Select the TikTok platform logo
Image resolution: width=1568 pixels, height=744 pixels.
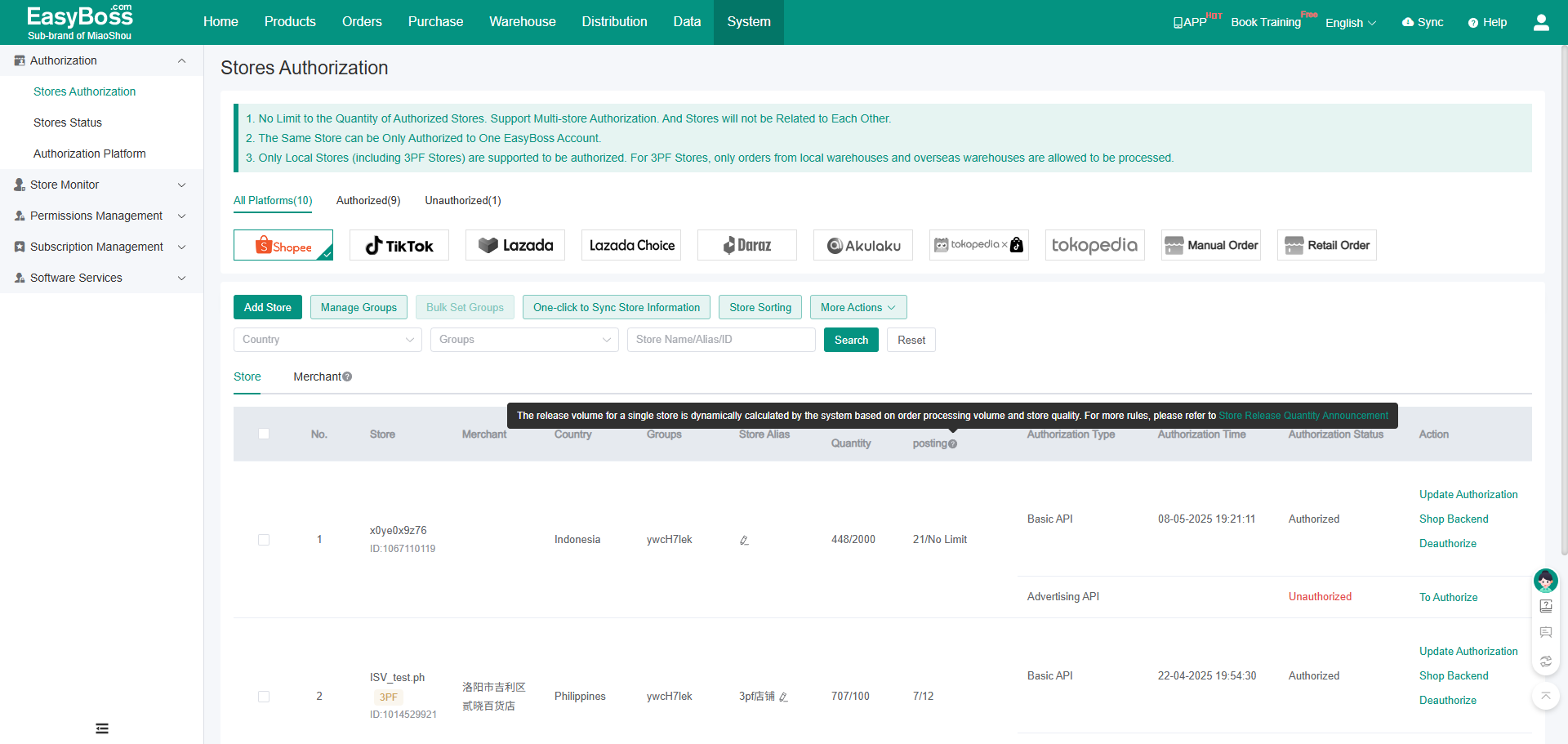399,245
